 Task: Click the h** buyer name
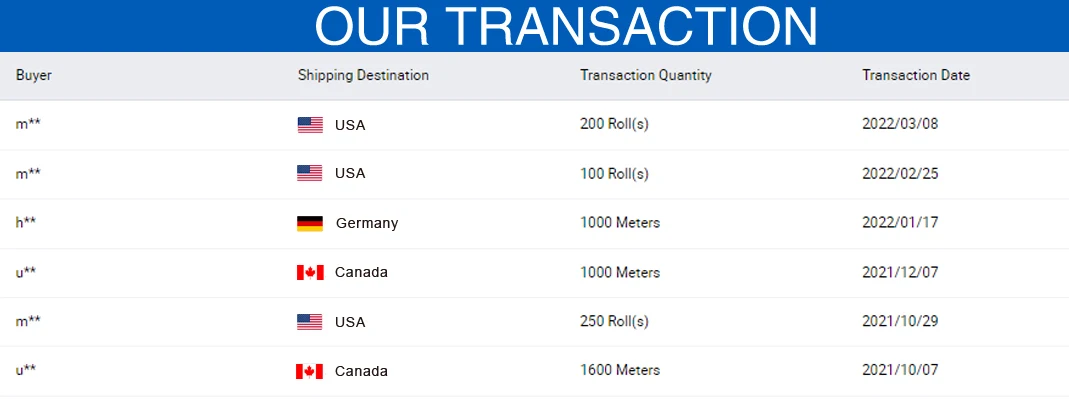click(x=26, y=223)
